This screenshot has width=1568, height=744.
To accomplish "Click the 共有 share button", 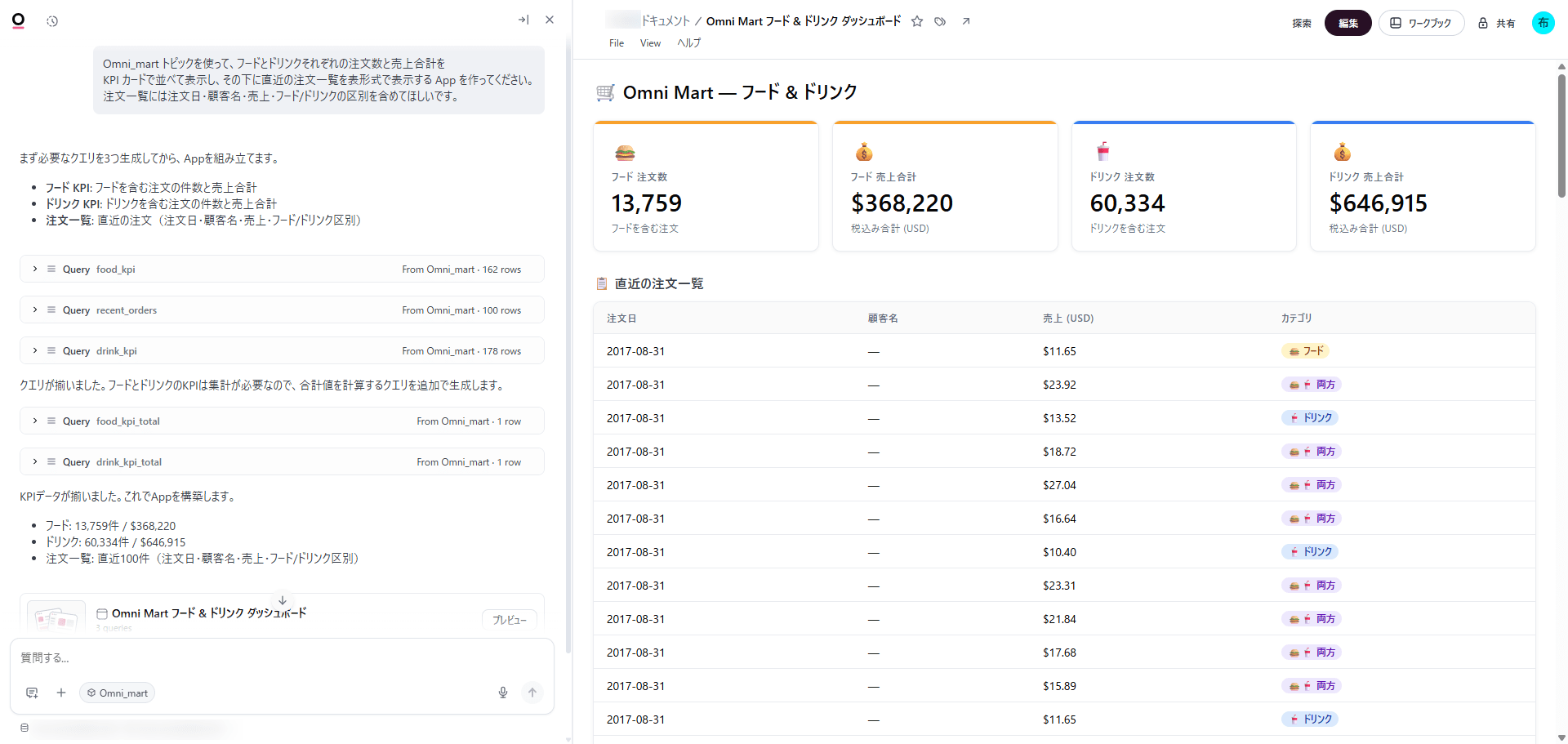I will click(1497, 23).
